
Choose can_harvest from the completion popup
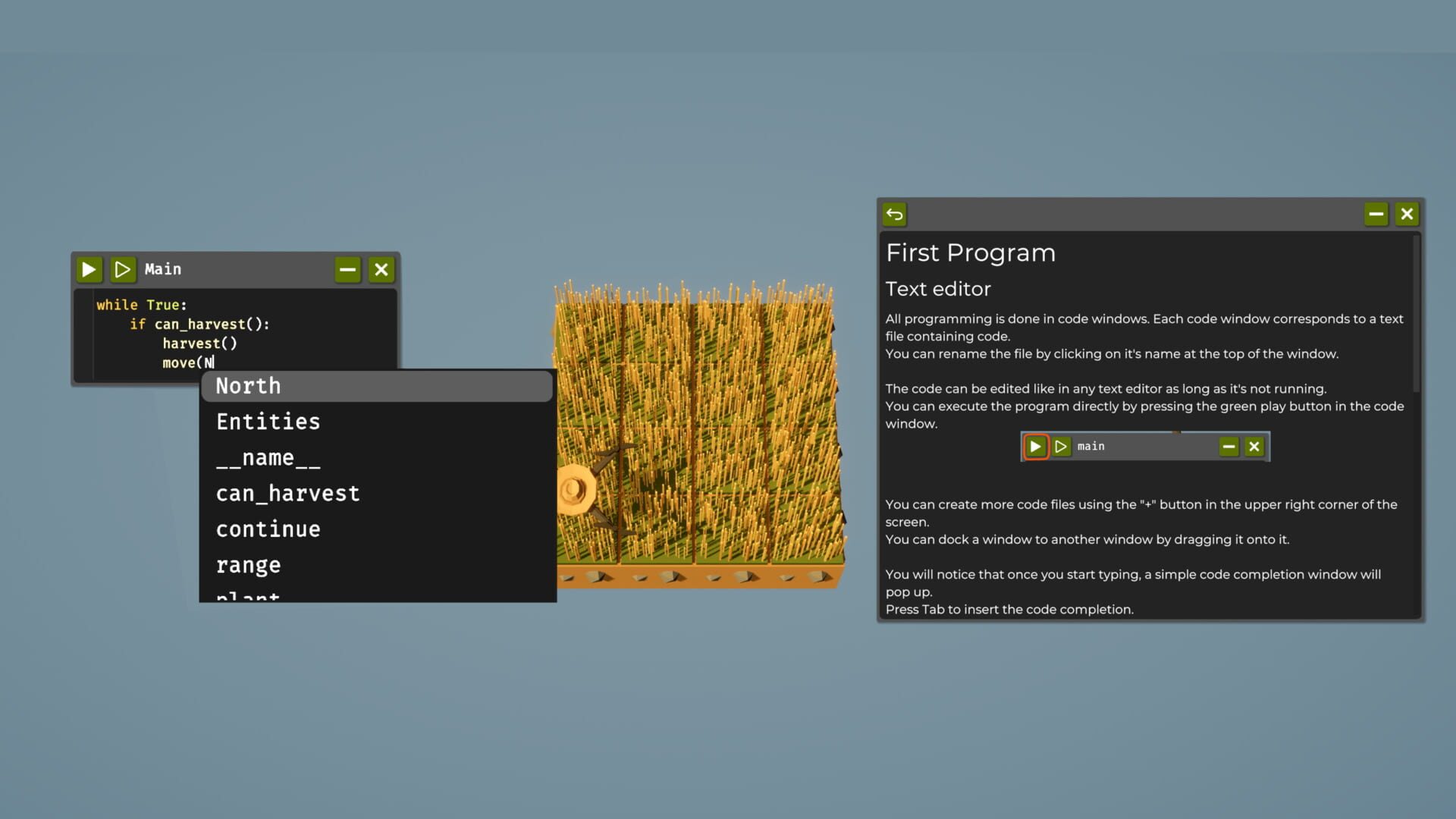pos(288,493)
